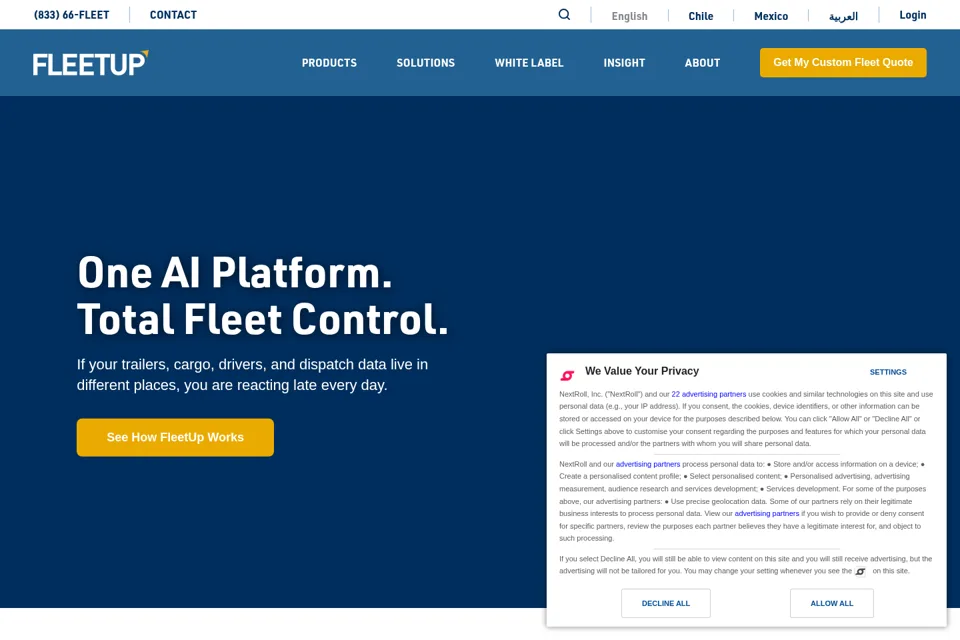This screenshot has height=640, width=960.
Task: Open the 22 advertising partners link
Action: (708, 394)
